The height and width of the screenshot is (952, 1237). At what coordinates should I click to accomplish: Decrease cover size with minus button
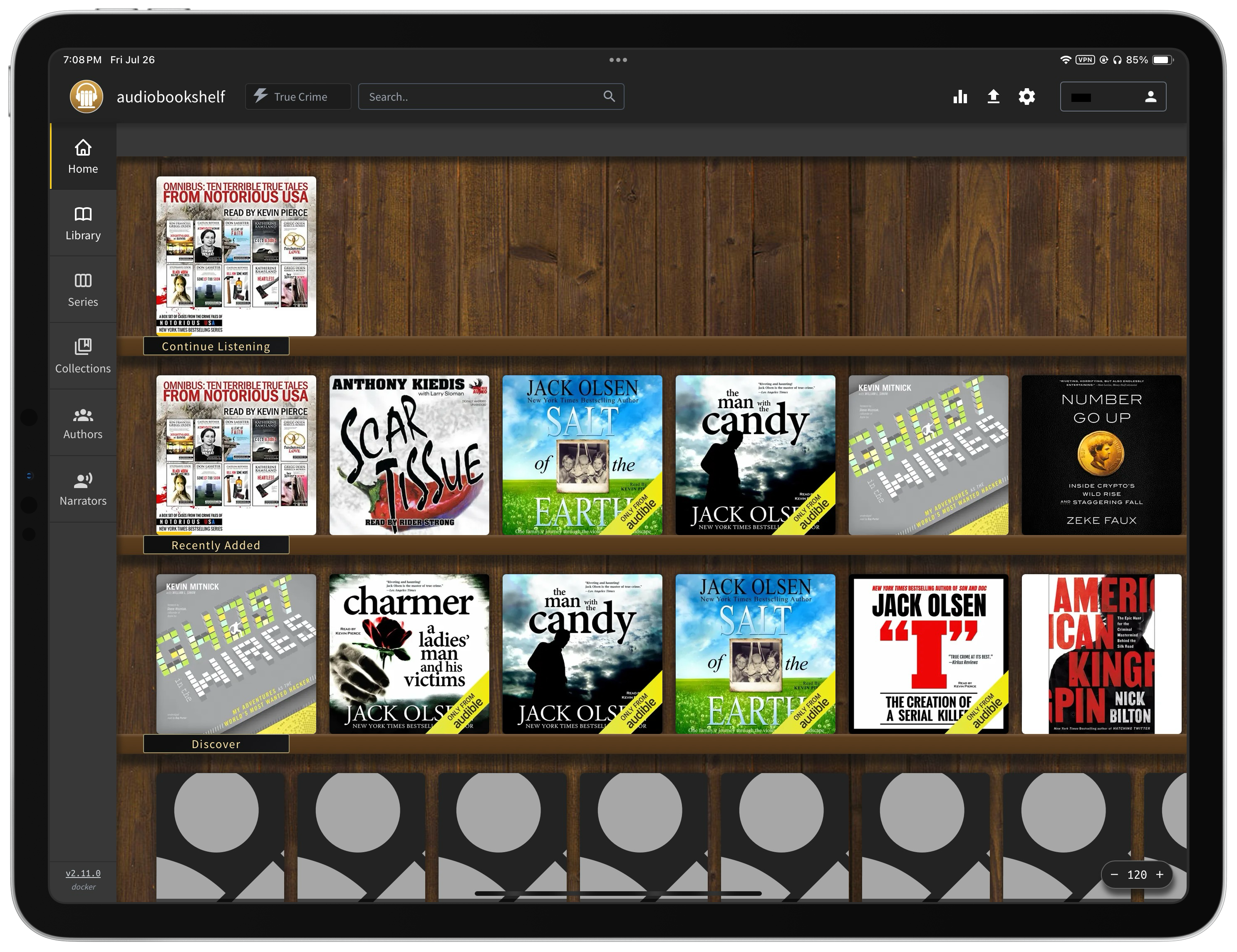(1114, 875)
